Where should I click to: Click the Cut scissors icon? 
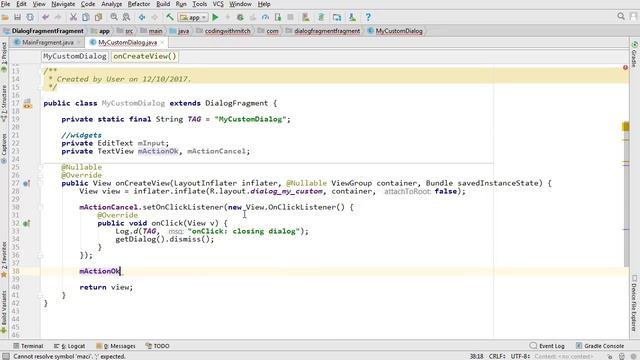point(73,18)
